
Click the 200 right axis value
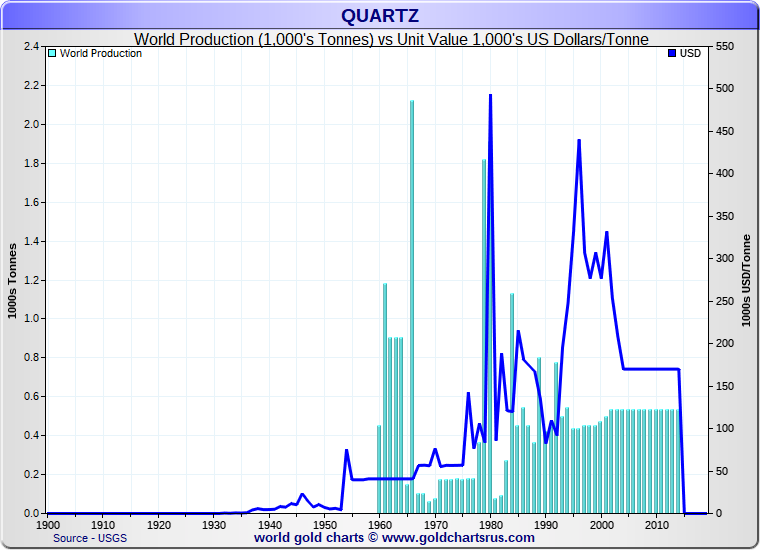pyautogui.click(x=725, y=343)
